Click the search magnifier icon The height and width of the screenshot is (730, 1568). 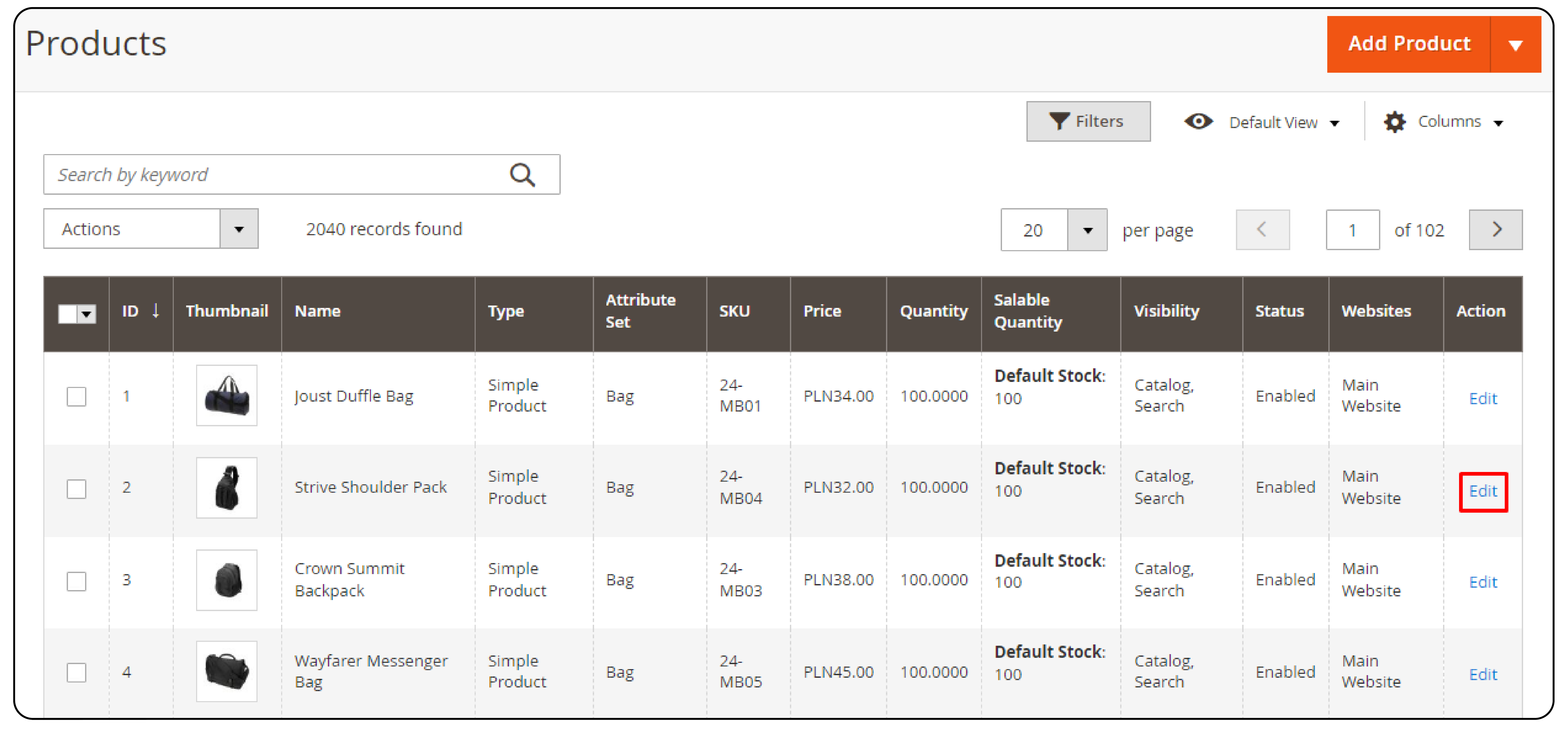coord(522,175)
